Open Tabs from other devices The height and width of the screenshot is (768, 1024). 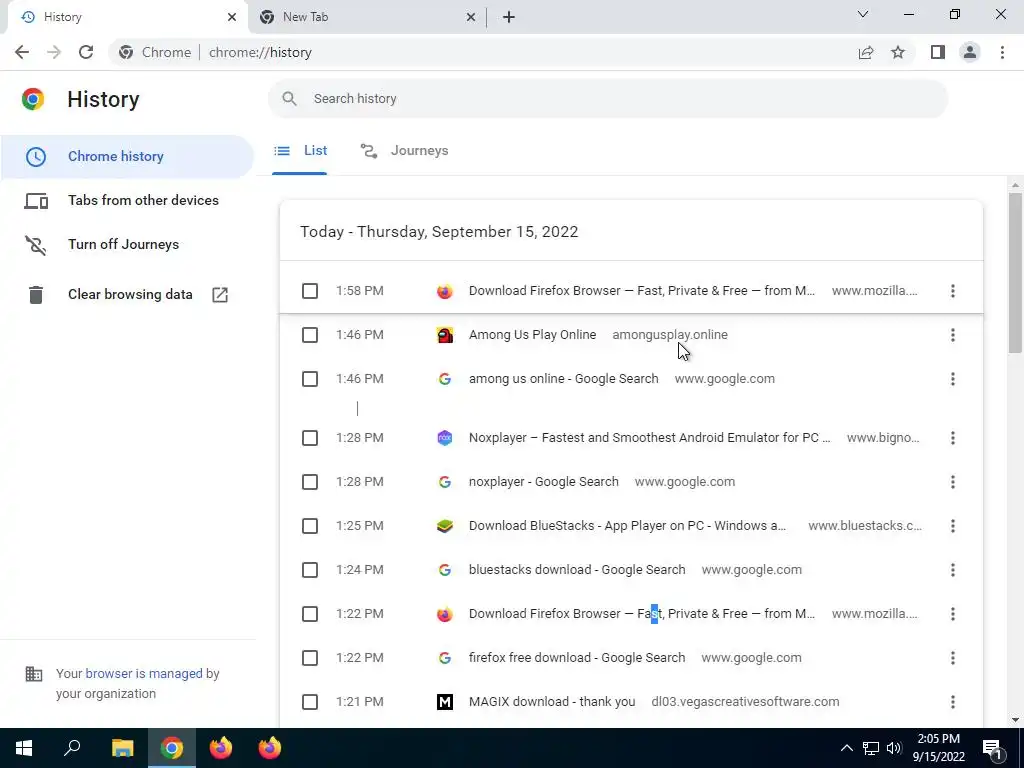127,200
